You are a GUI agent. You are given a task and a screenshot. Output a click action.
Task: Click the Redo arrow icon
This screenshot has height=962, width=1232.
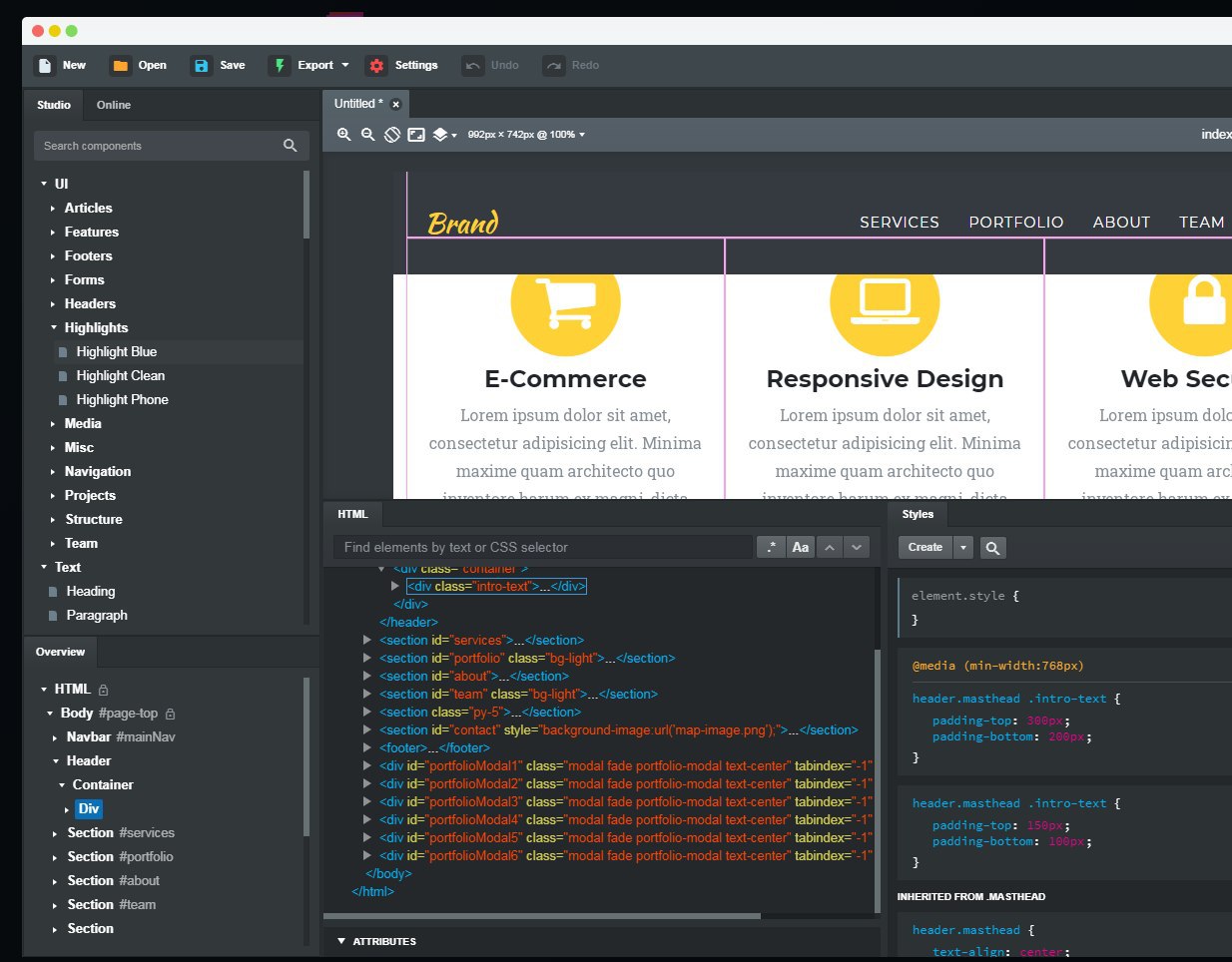coord(553,66)
